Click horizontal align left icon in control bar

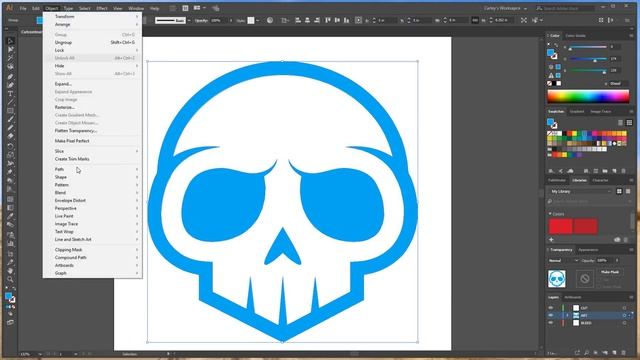coord(298,20)
